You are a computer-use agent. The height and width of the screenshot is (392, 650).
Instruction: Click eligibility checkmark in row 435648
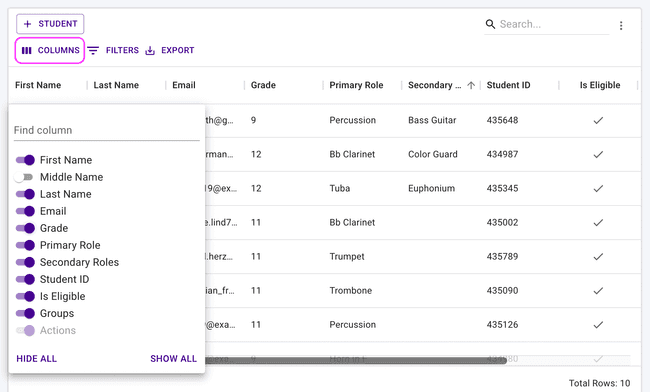coord(598,121)
